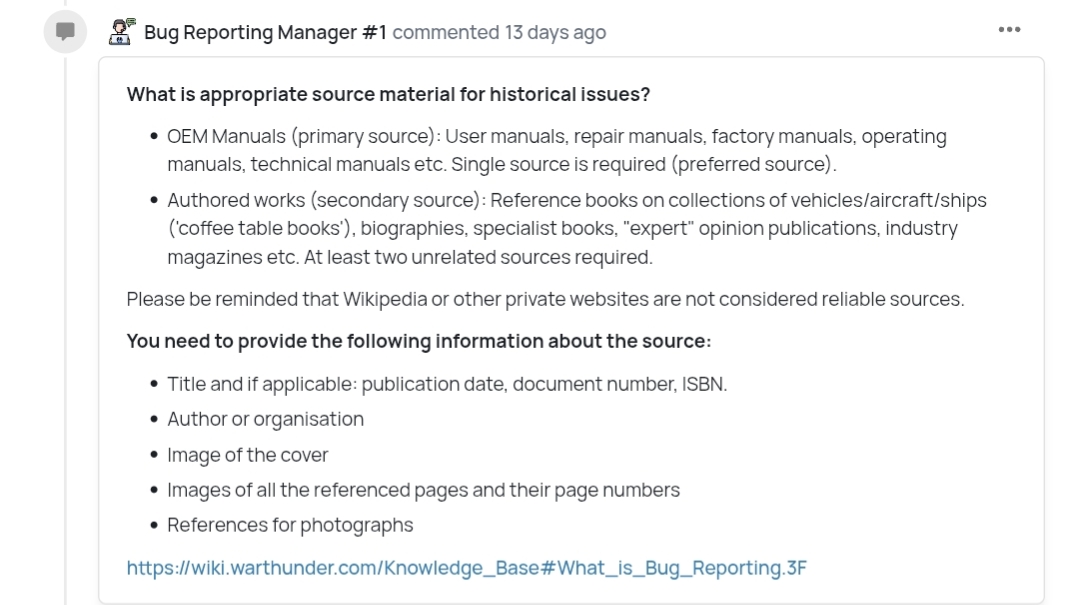The height and width of the screenshot is (605, 1079).
Task: Open the Bug Reporting Manager #1 profile name
Action: [265, 32]
